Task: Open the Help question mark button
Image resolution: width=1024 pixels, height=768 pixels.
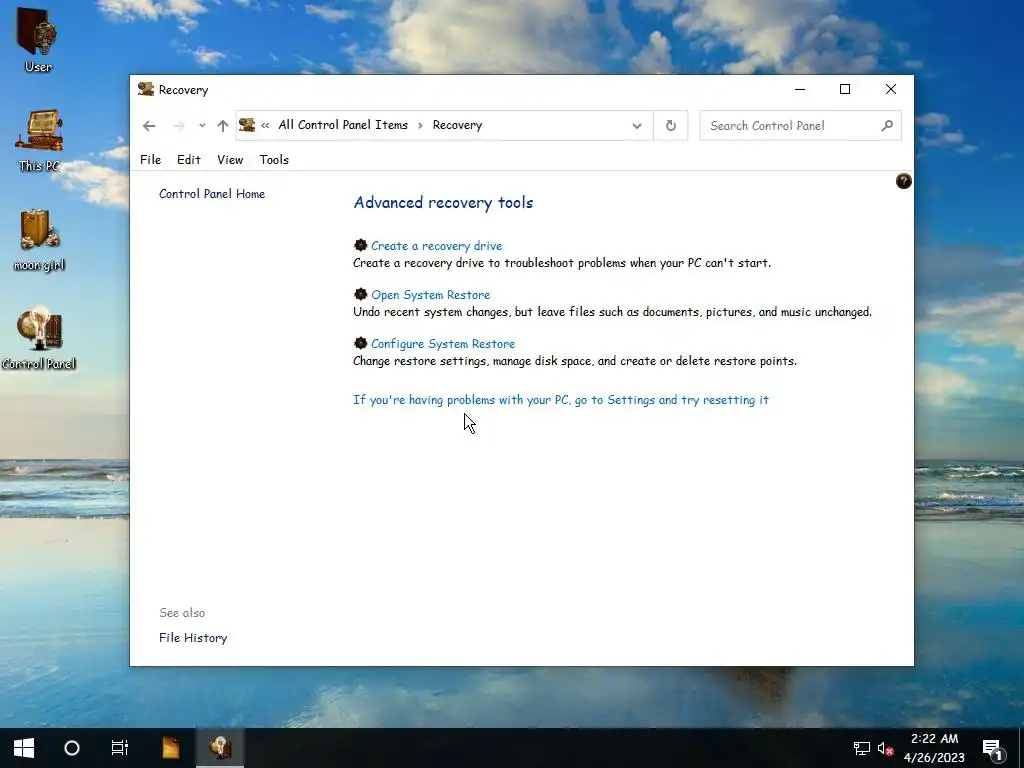Action: click(x=903, y=181)
